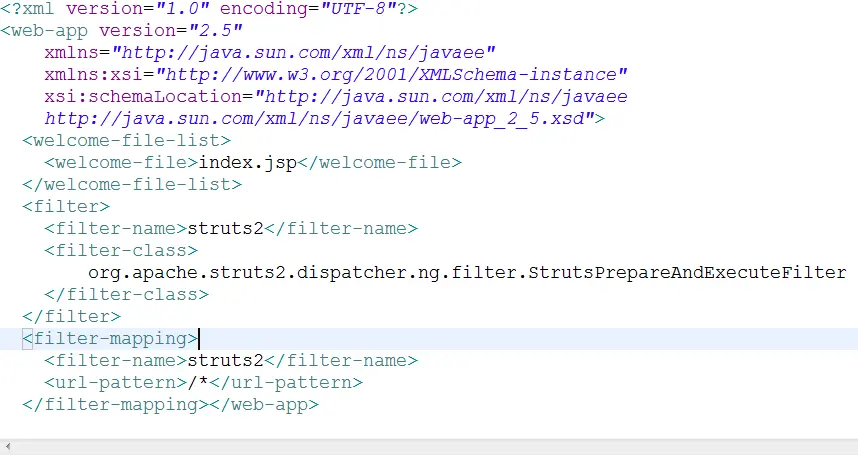Click the opening filter-class tag

pyautogui.click(x=121, y=250)
